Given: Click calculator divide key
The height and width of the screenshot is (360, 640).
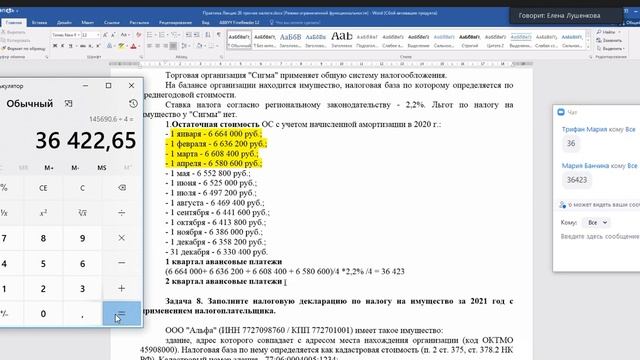Looking at the screenshot, I should (x=122, y=213).
